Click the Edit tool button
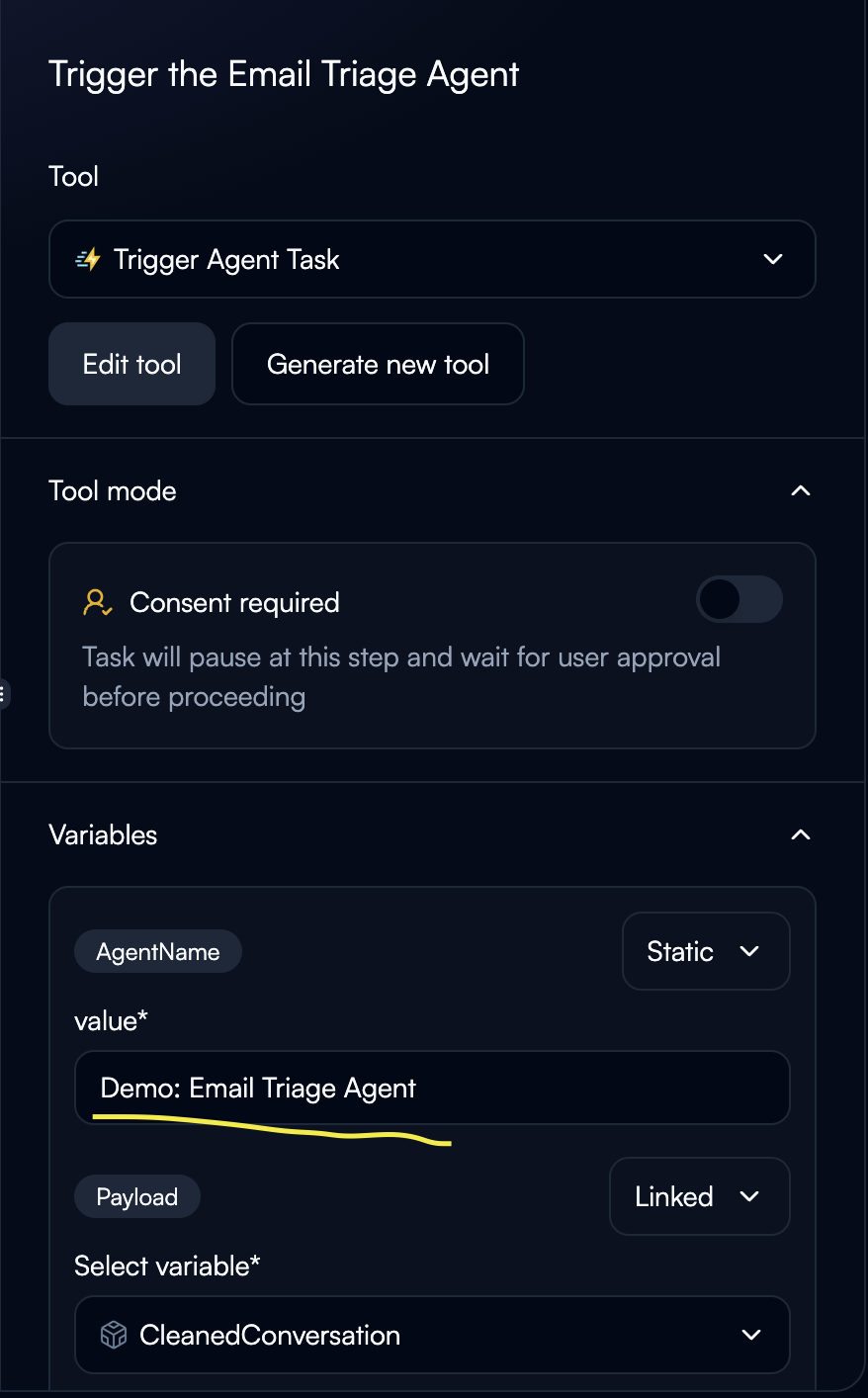Screen dimensions: 868x1398 (x=131, y=363)
